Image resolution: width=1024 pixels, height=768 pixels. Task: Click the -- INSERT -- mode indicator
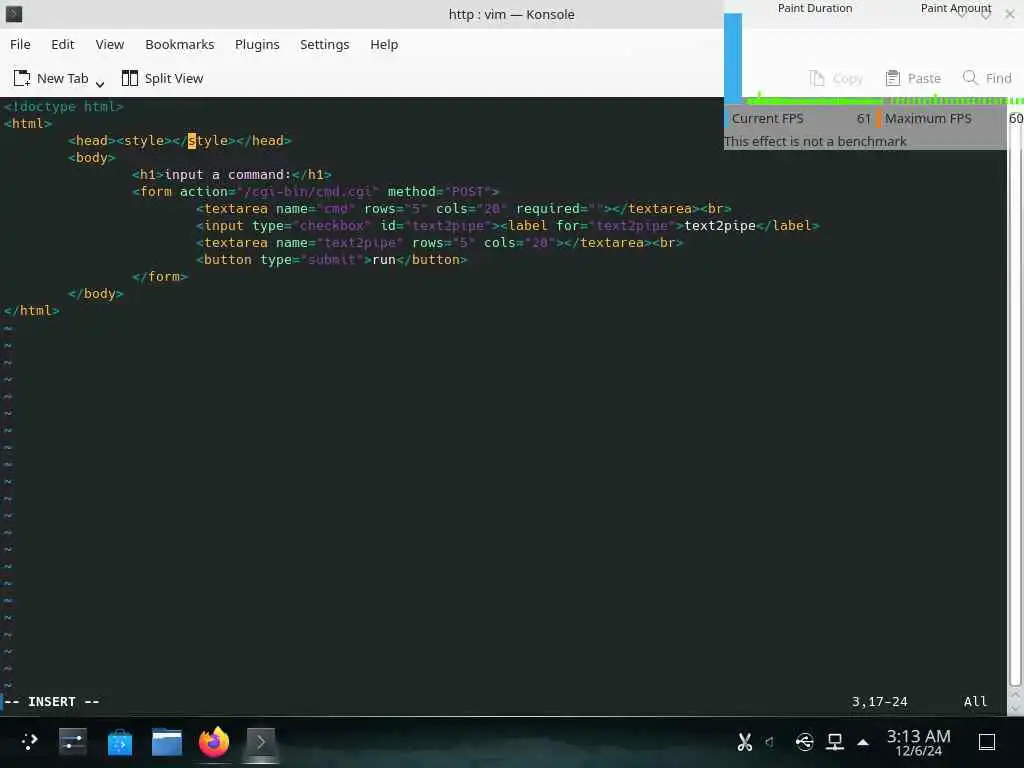[x=52, y=701]
